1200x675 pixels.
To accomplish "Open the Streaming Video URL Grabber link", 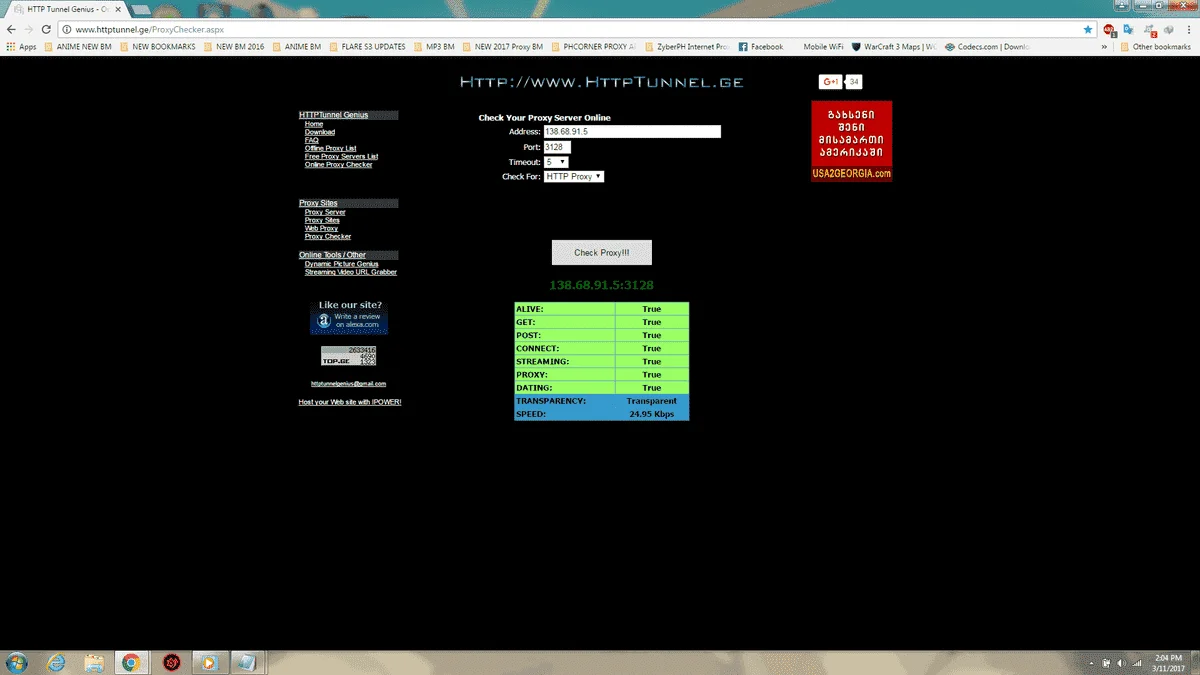I will coord(351,272).
